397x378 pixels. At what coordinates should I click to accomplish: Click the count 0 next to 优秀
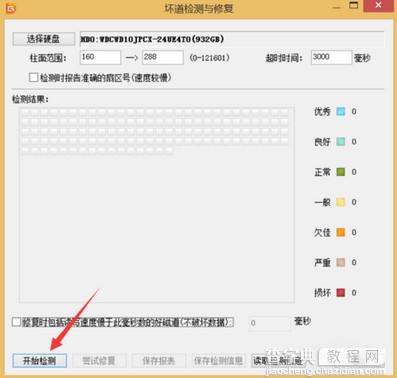click(x=354, y=111)
